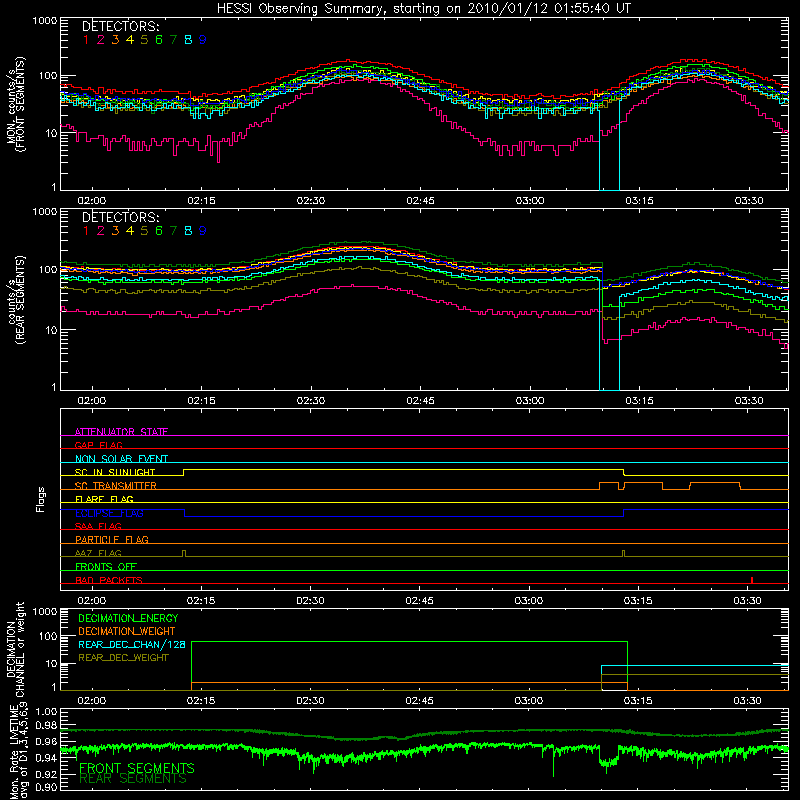The width and height of the screenshot is (800, 800).
Task: Select orange detector 3 in front segments legend
Action: point(115,40)
